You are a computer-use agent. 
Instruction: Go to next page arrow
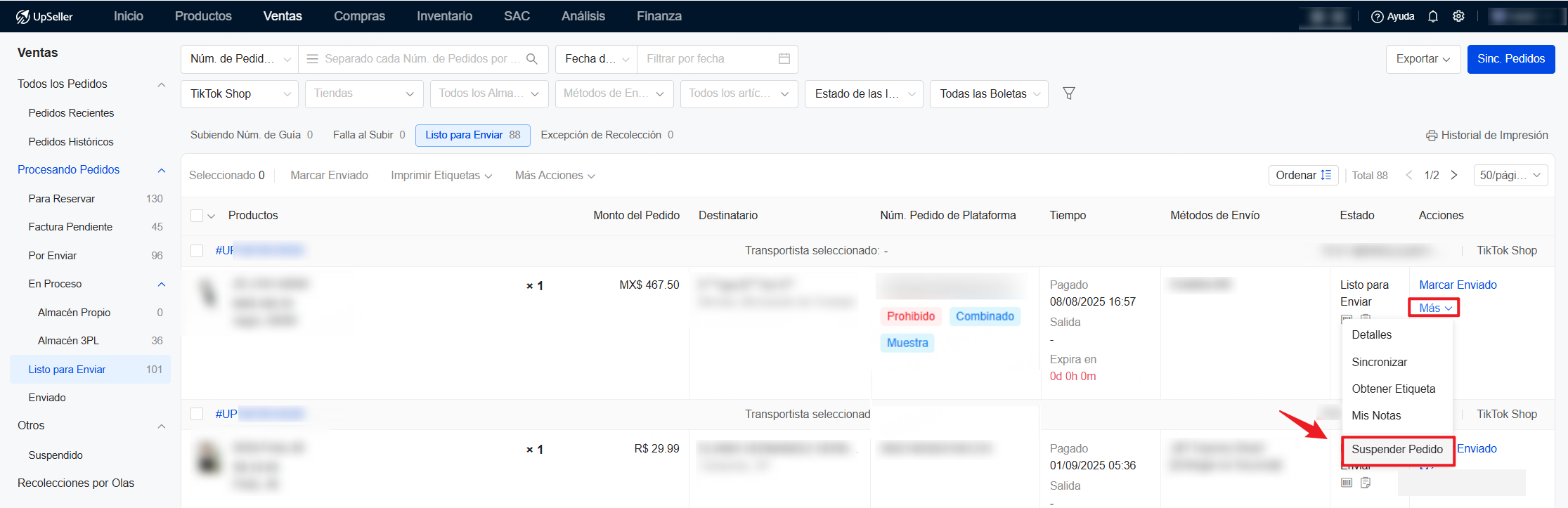pyautogui.click(x=1454, y=175)
